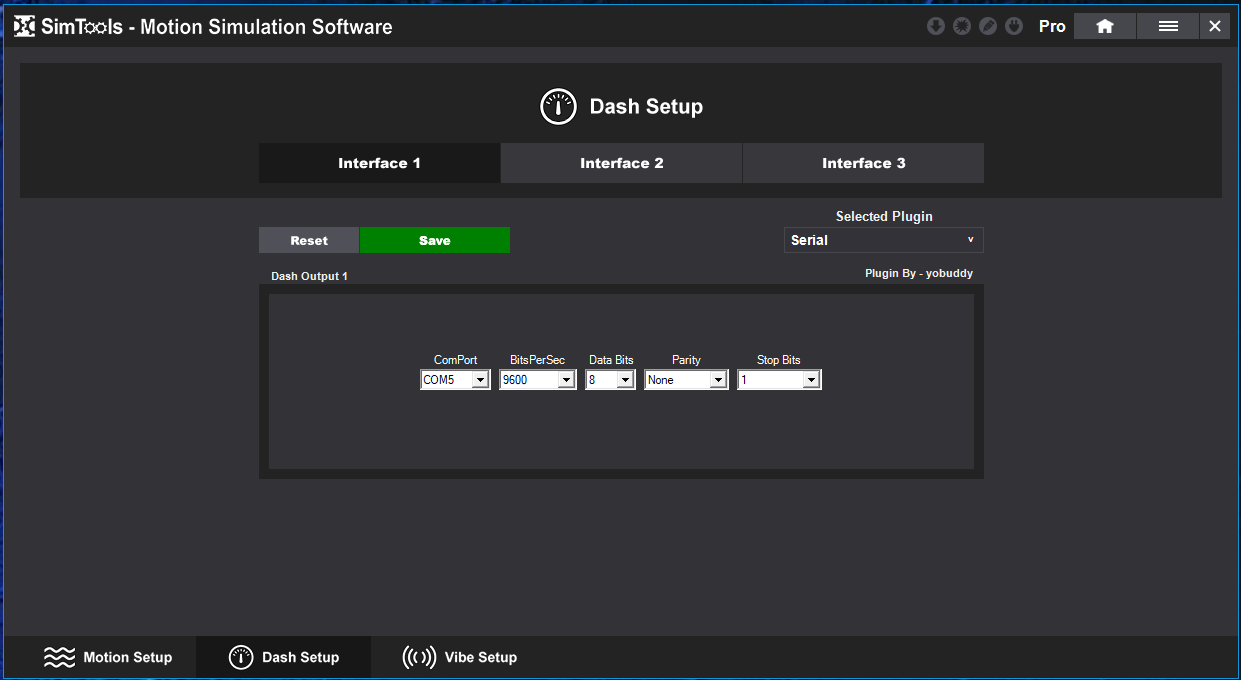Click the 'Stop Bits' field label
This screenshot has width=1241, height=680.
click(779, 360)
